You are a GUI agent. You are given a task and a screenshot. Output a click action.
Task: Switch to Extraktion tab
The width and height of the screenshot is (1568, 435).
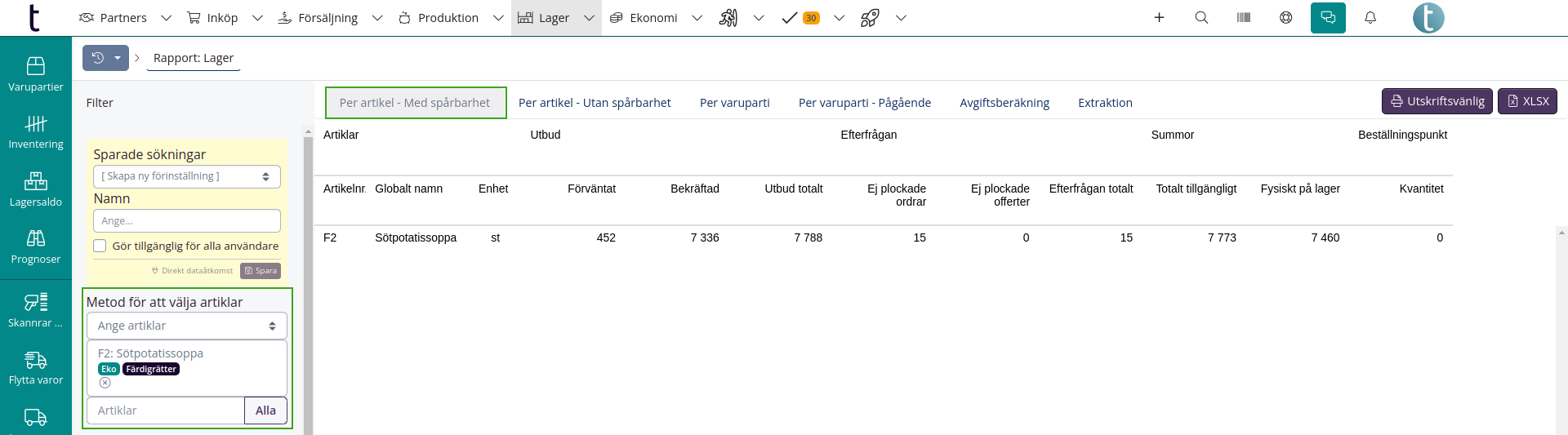pyautogui.click(x=1105, y=103)
